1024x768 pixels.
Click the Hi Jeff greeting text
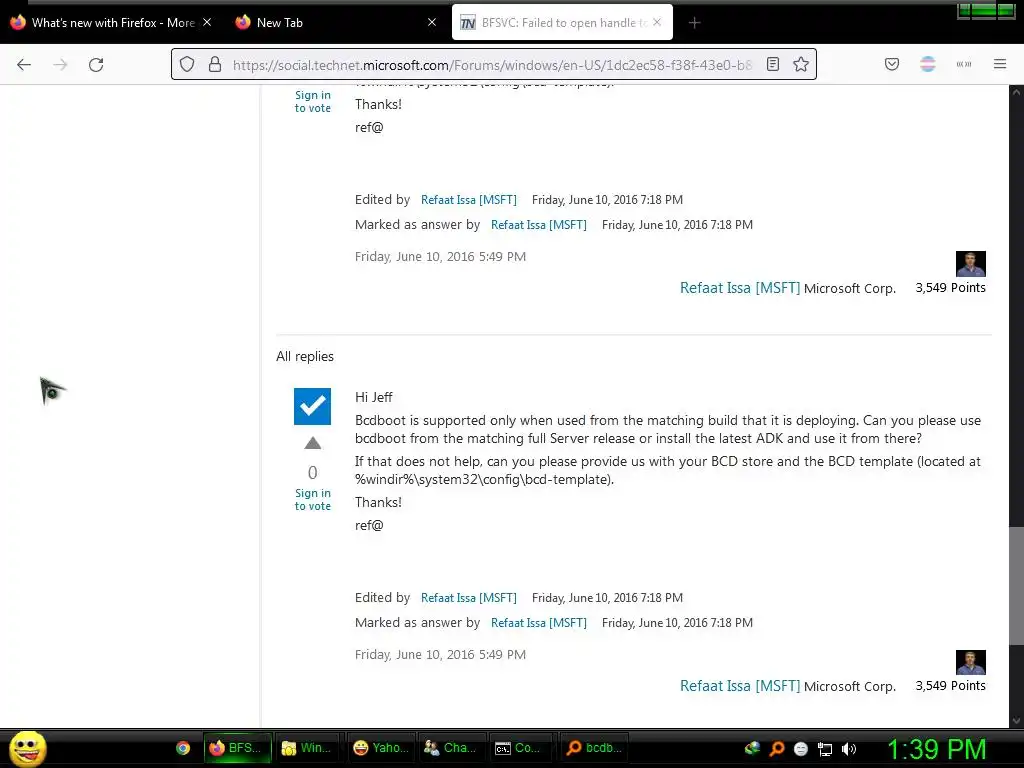pos(374,397)
